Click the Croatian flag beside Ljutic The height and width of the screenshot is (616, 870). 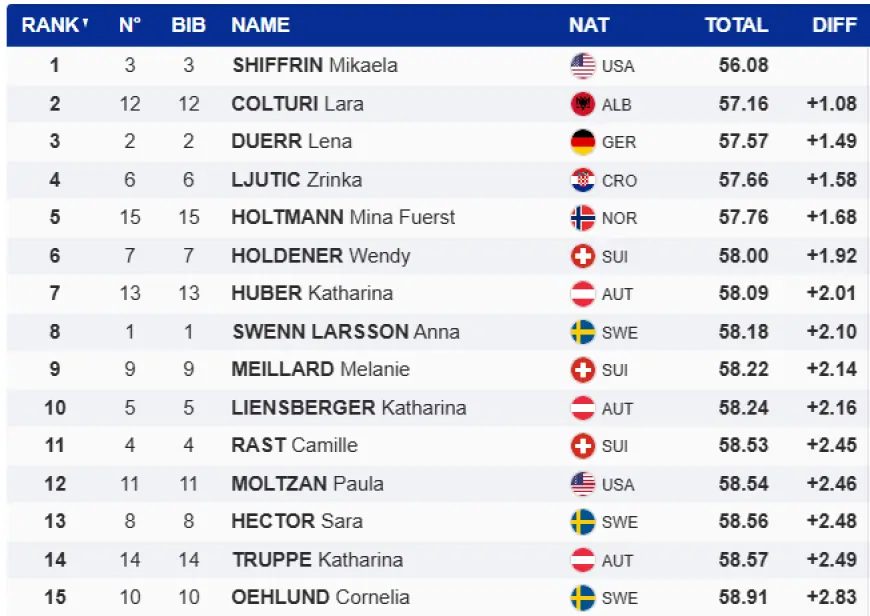pyautogui.click(x=582, y=180)
